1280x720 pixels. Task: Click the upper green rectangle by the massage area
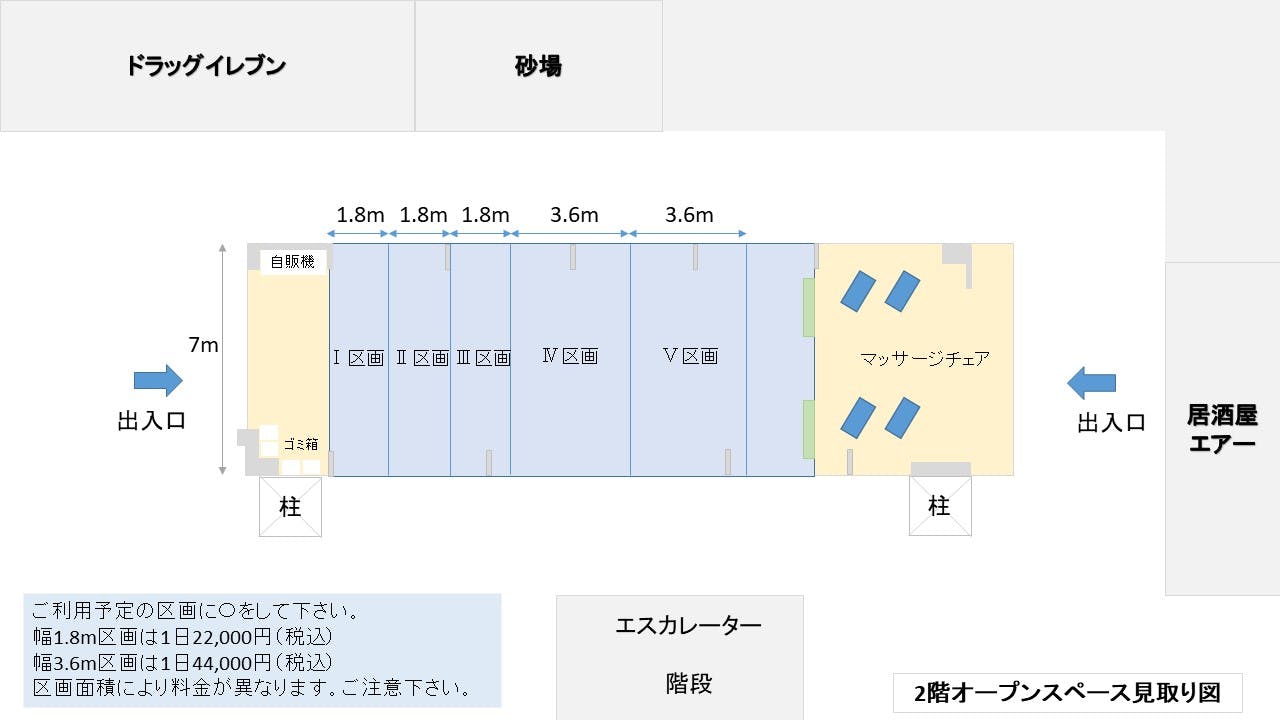click(809, 308)
